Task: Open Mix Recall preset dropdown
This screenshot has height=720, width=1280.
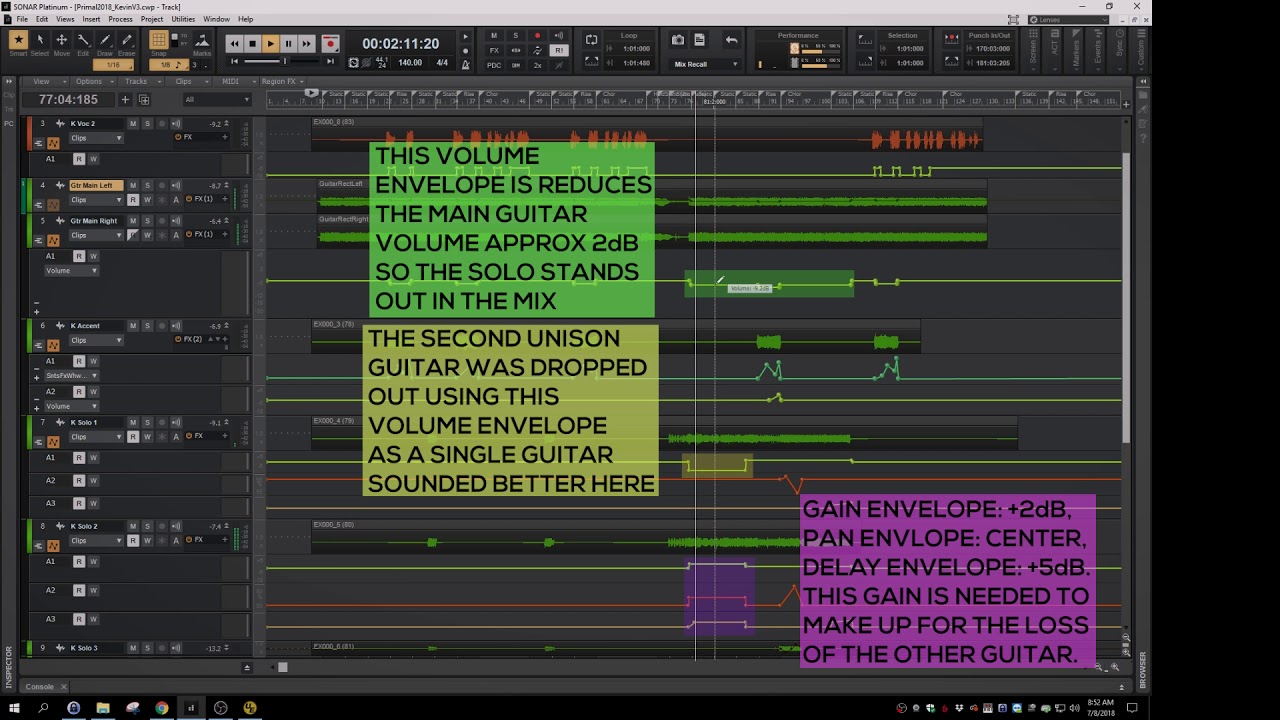Action: point(705,64)
